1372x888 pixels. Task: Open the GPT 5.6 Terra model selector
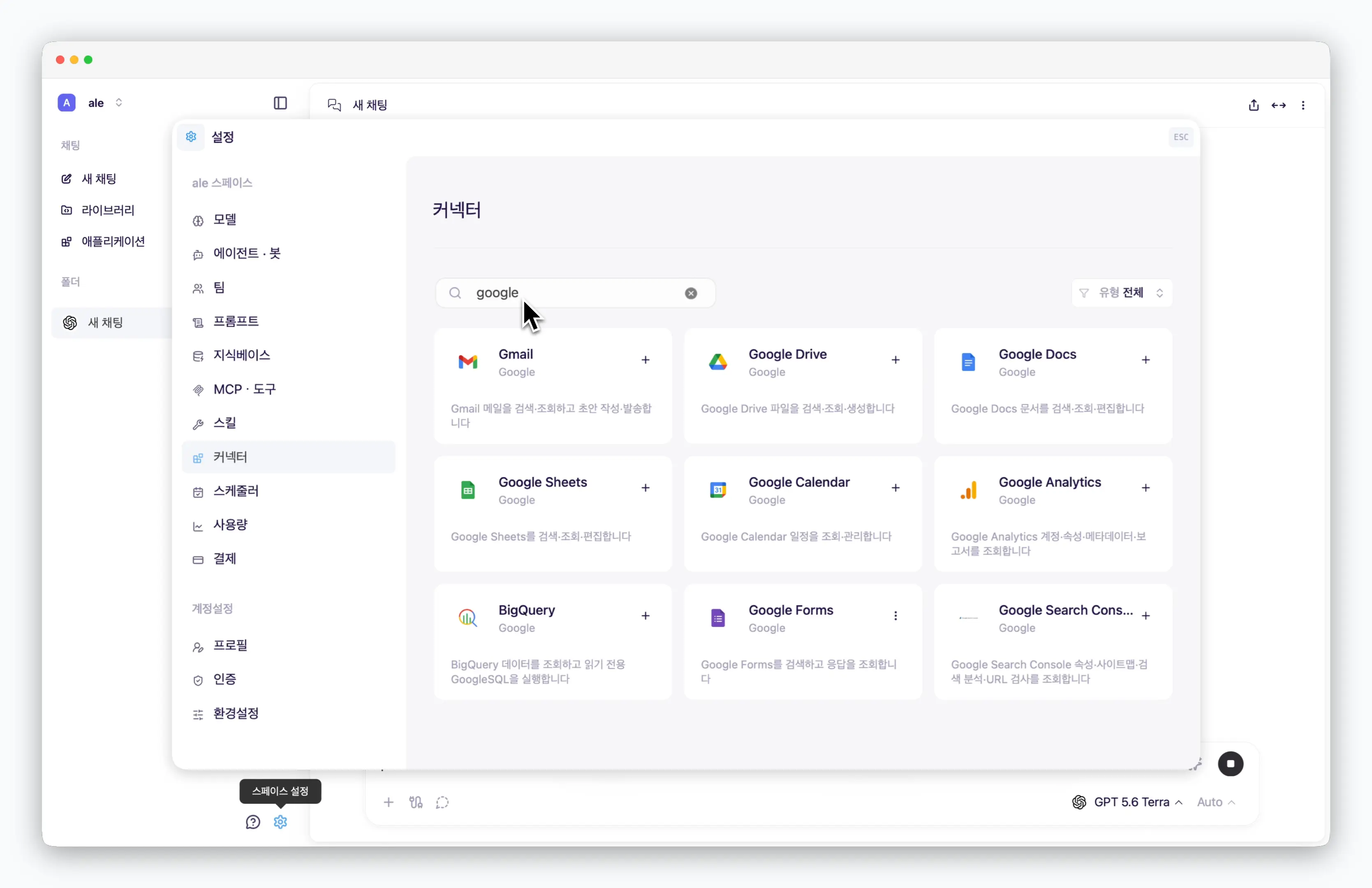pyautogui.click(x=1127, y=802)
